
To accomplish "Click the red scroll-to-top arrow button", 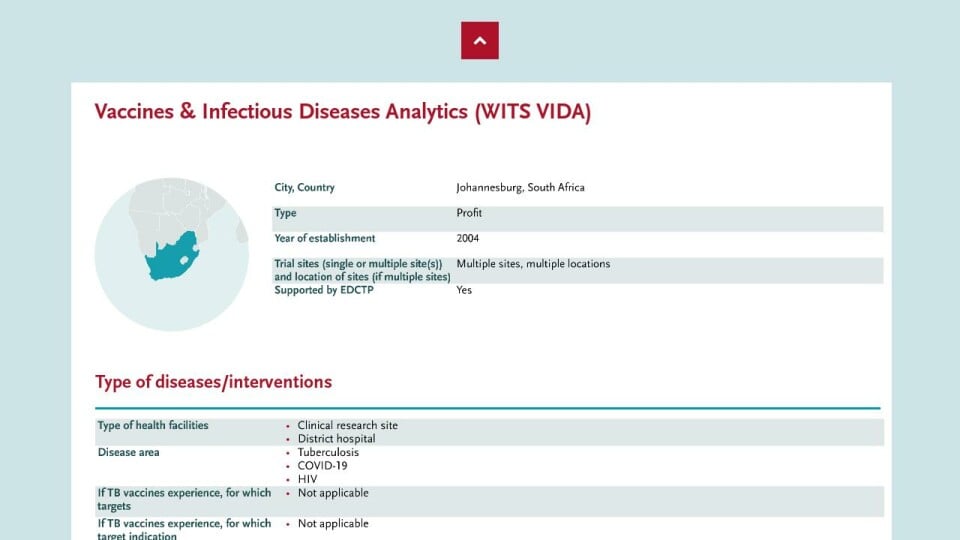I will tap(479, 40).
